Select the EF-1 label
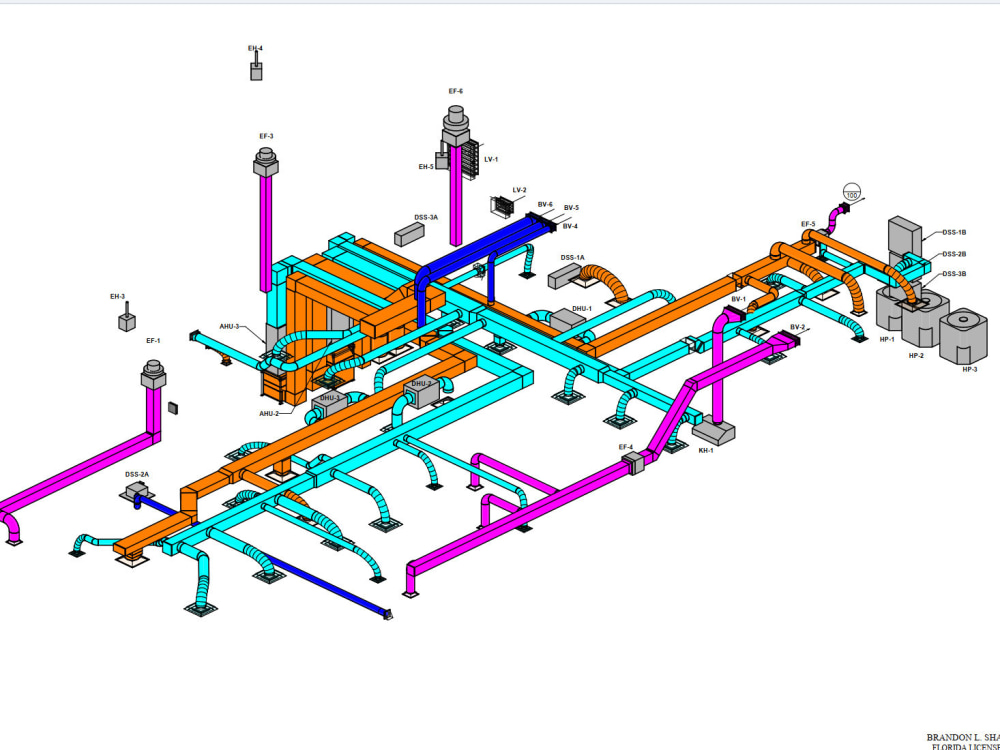 coord(153,341)
